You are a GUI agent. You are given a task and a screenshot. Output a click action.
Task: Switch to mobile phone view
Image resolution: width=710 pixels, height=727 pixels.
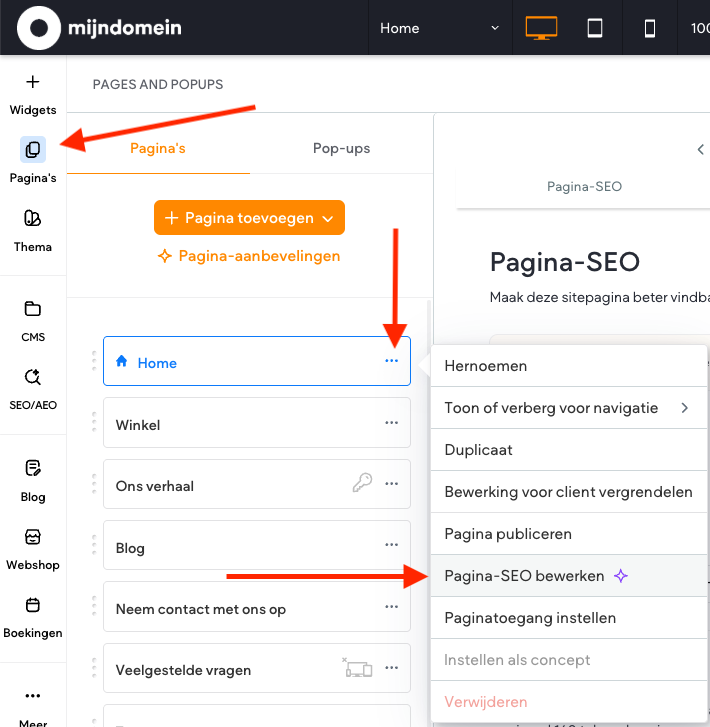pyautogui.click(x=650, y=28)
